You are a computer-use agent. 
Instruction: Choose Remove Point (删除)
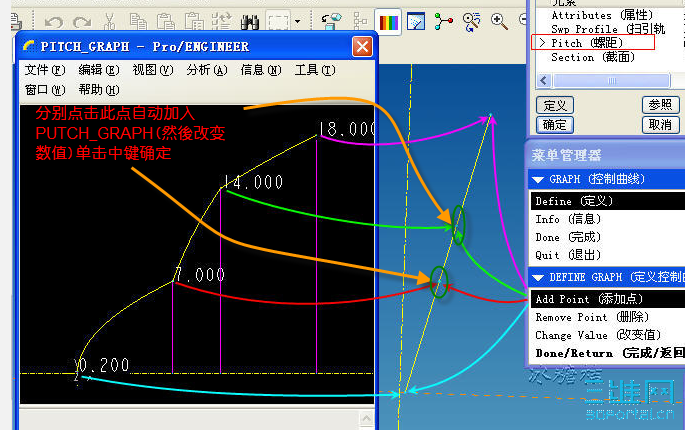[x=607, y=317]
